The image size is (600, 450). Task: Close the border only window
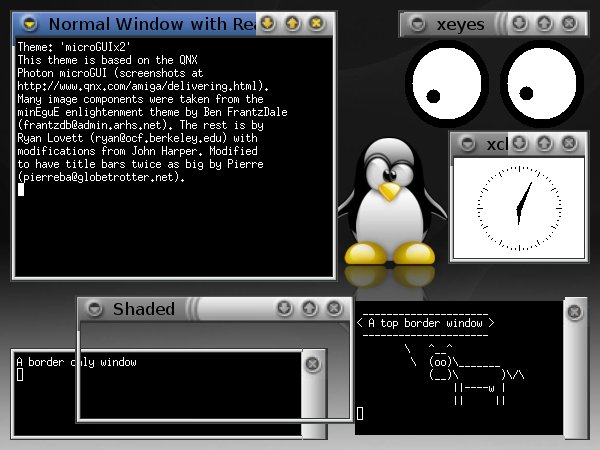[313, 364]
